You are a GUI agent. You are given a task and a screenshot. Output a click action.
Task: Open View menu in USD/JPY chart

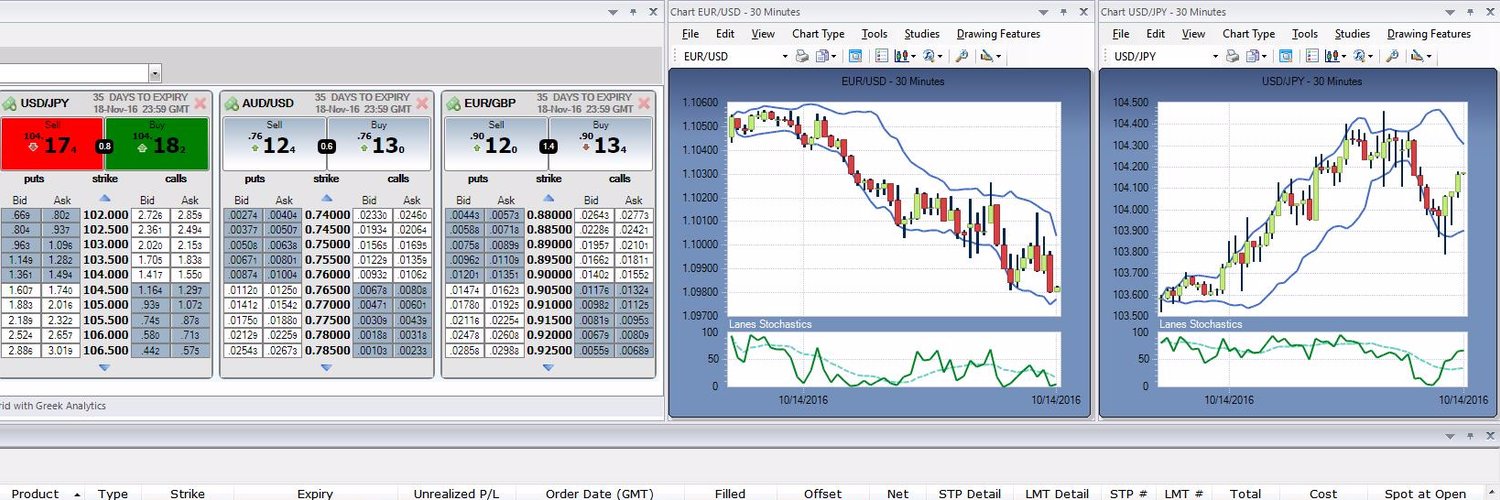tap(1193, 34)
